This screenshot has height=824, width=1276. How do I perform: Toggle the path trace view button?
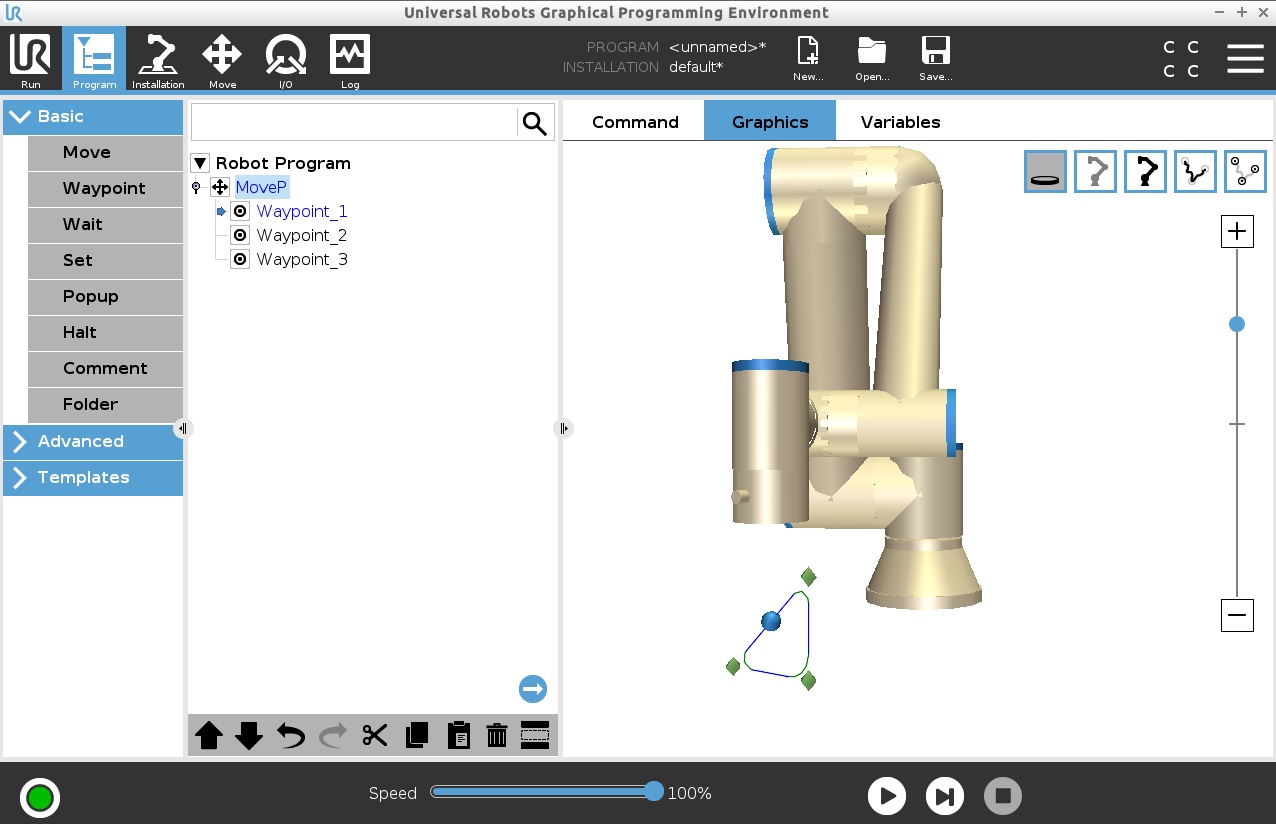(x=1196, y=171)
